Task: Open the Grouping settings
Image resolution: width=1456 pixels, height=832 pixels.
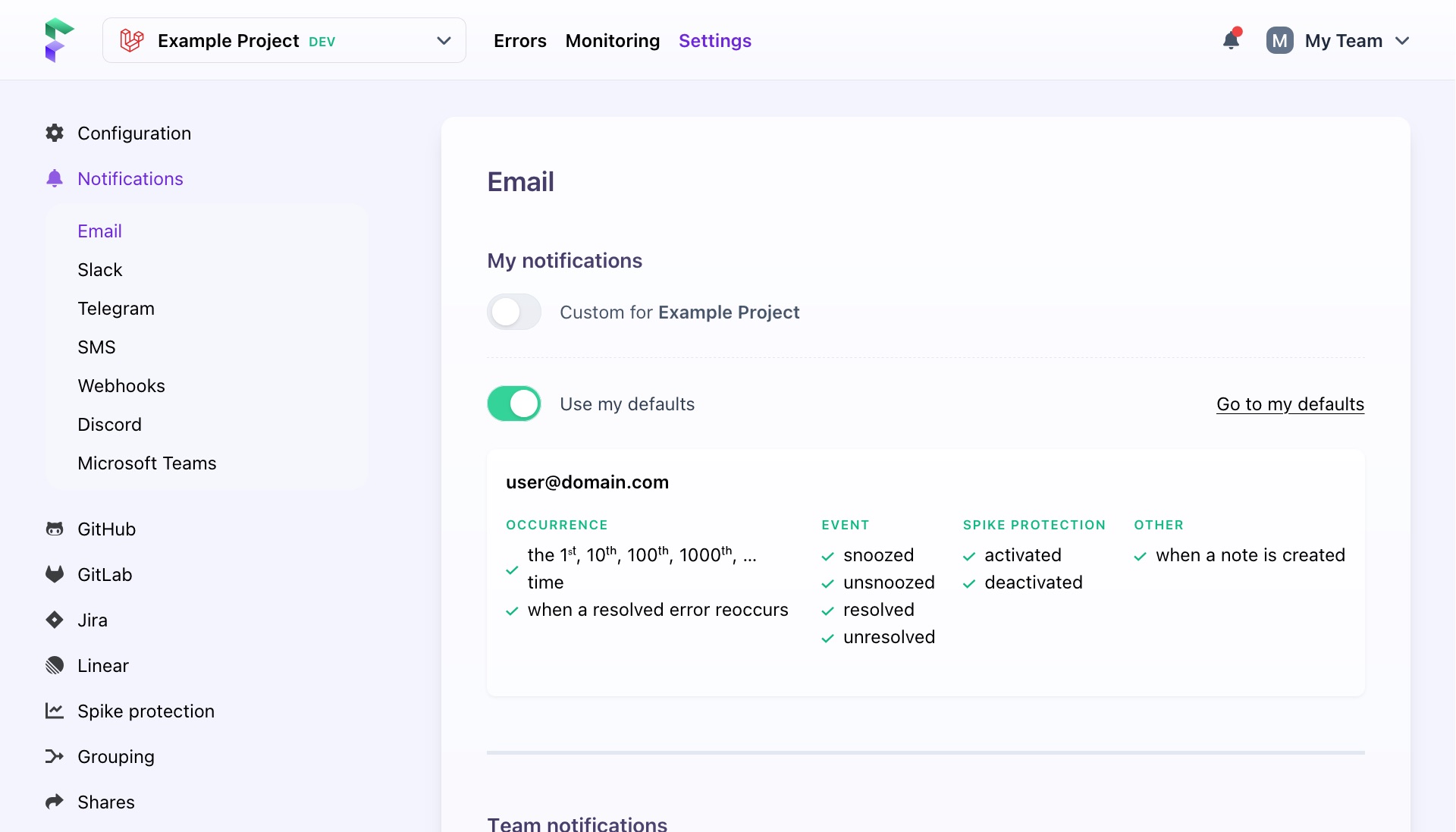Action: pos(115,756)
